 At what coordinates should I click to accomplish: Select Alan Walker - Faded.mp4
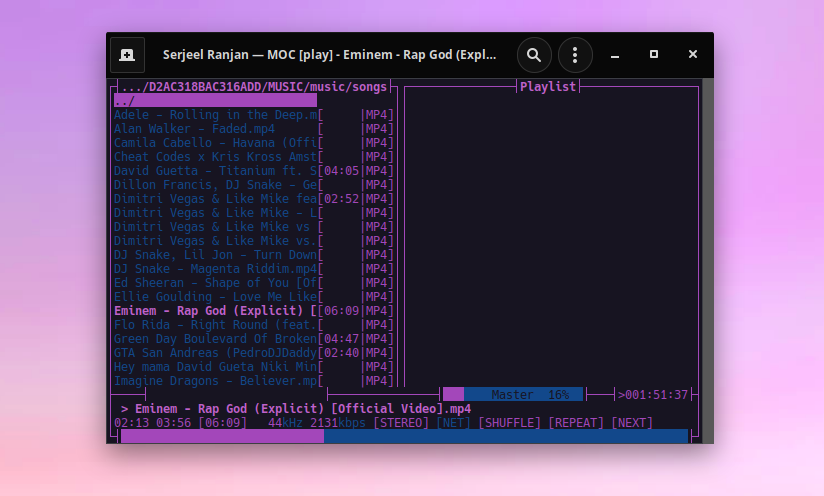[254, 129]
